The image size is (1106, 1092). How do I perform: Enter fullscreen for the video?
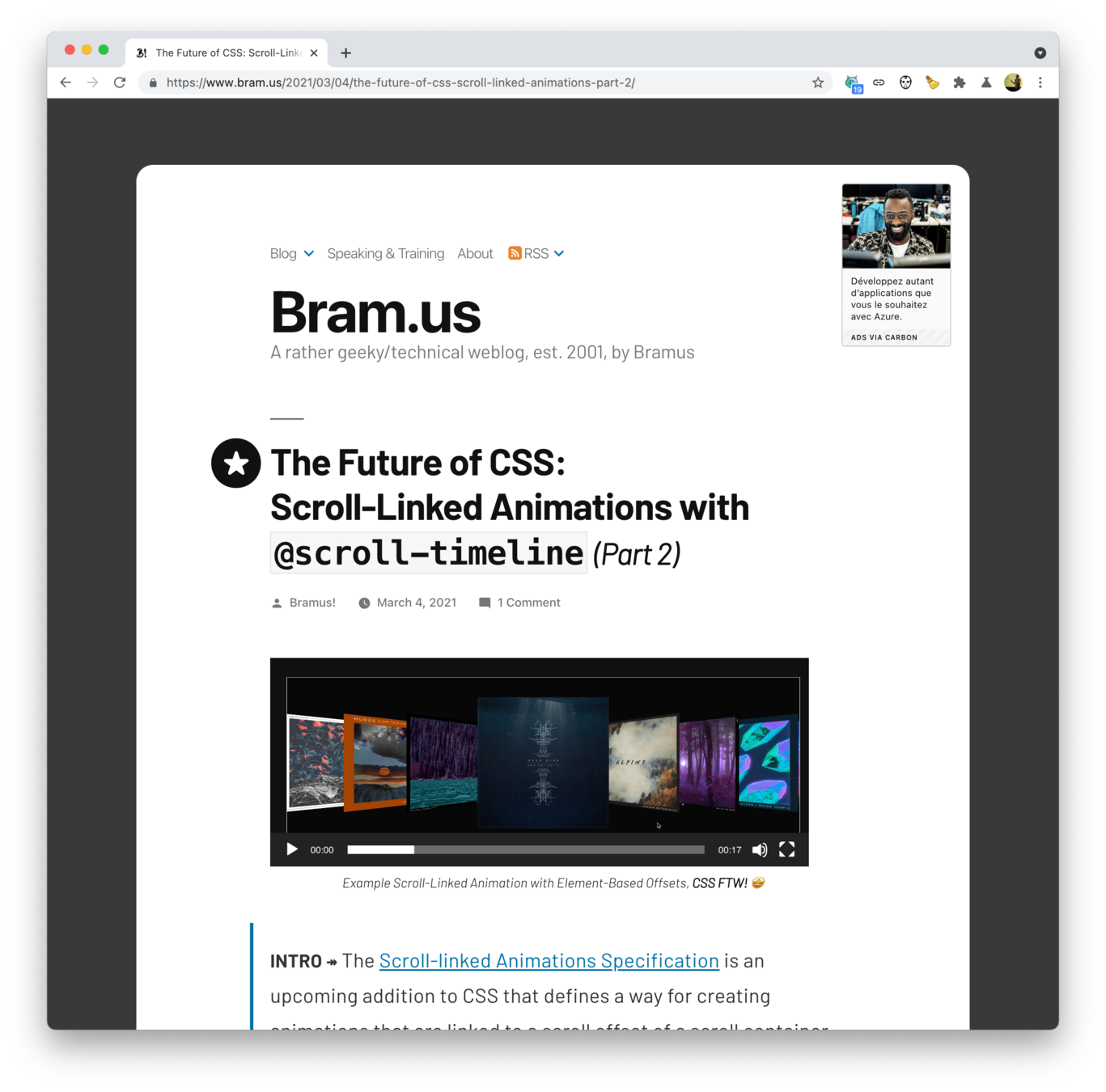click(x=787, y=849)
